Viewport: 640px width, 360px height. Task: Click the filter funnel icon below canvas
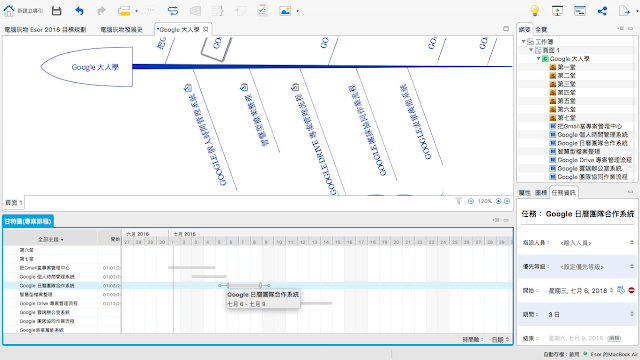pyautogui.click(x=458, y=201)
